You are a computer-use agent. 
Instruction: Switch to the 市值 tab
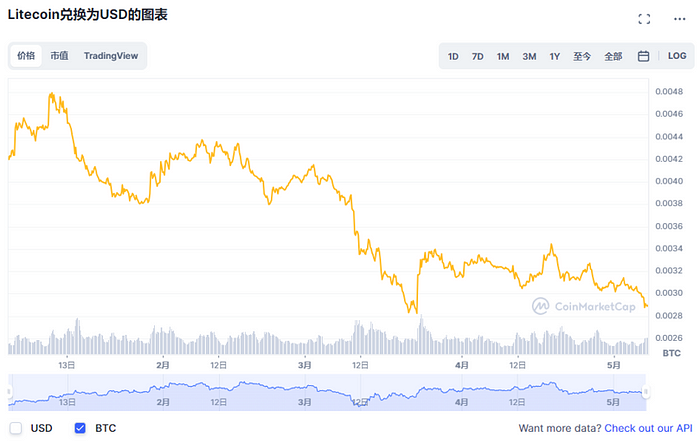[59, 56]
